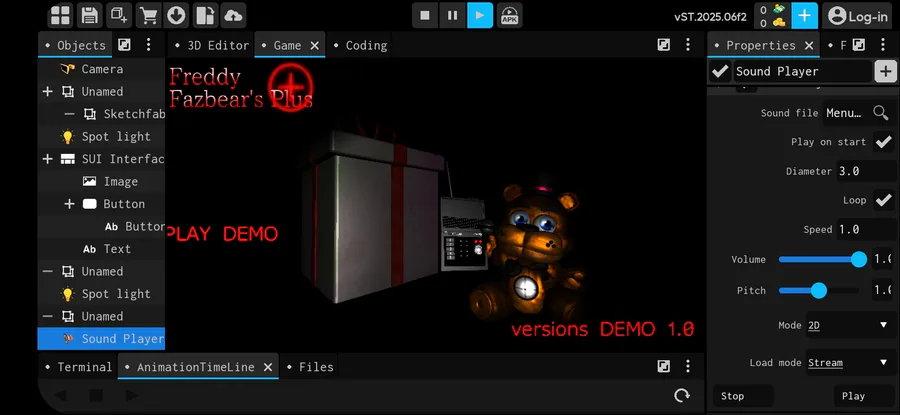This screenshot has width=900, height=415.
Task: Close the Game tab
Action: point(315,45)
